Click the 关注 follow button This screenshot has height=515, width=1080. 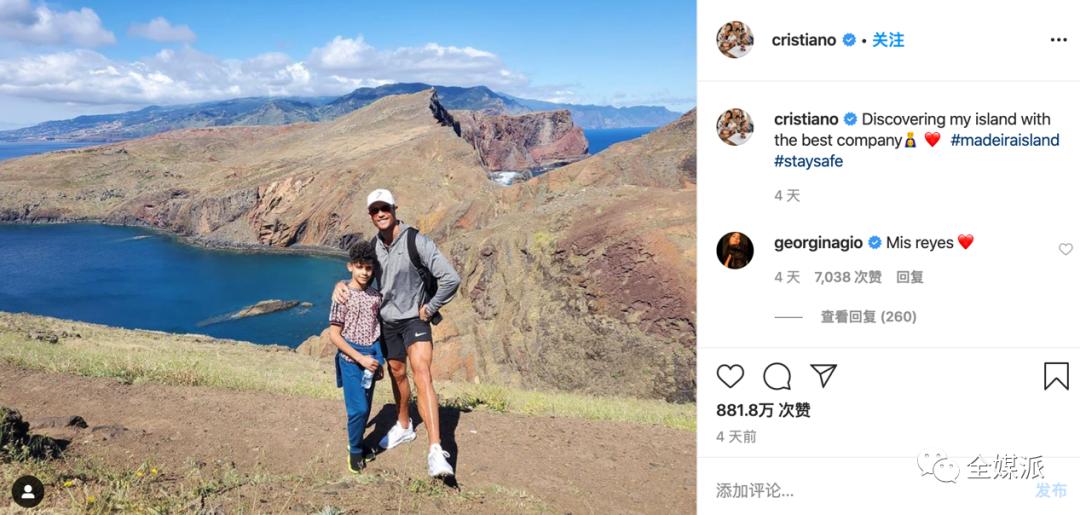[x=888, y=40]
